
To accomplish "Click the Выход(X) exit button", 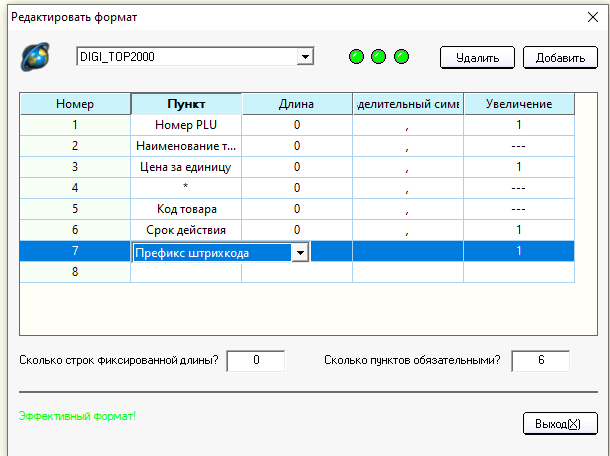I will pos(552,424).
